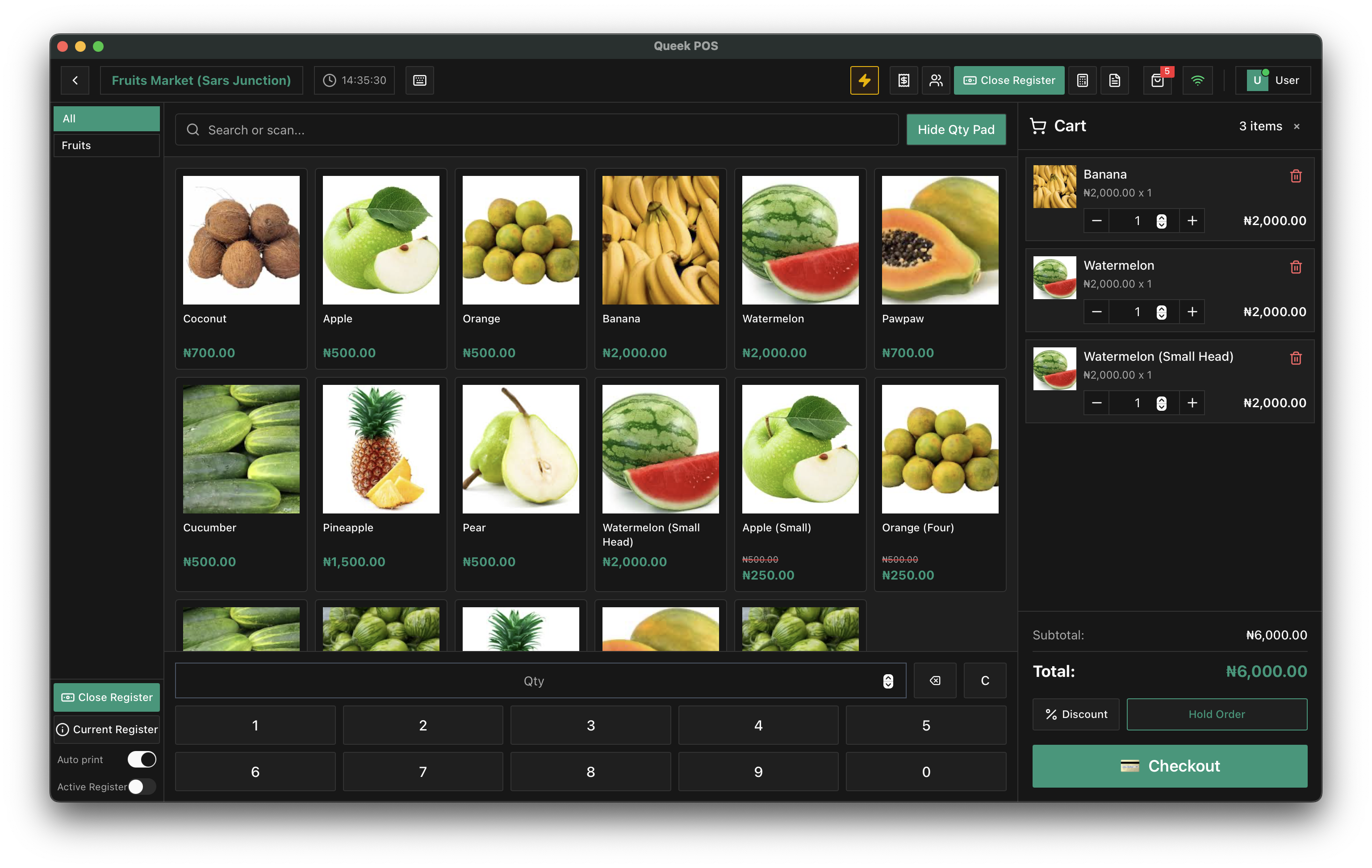Add Banana product card to cart
Viewport: 1372px width, 868px height.
(661, 268)
